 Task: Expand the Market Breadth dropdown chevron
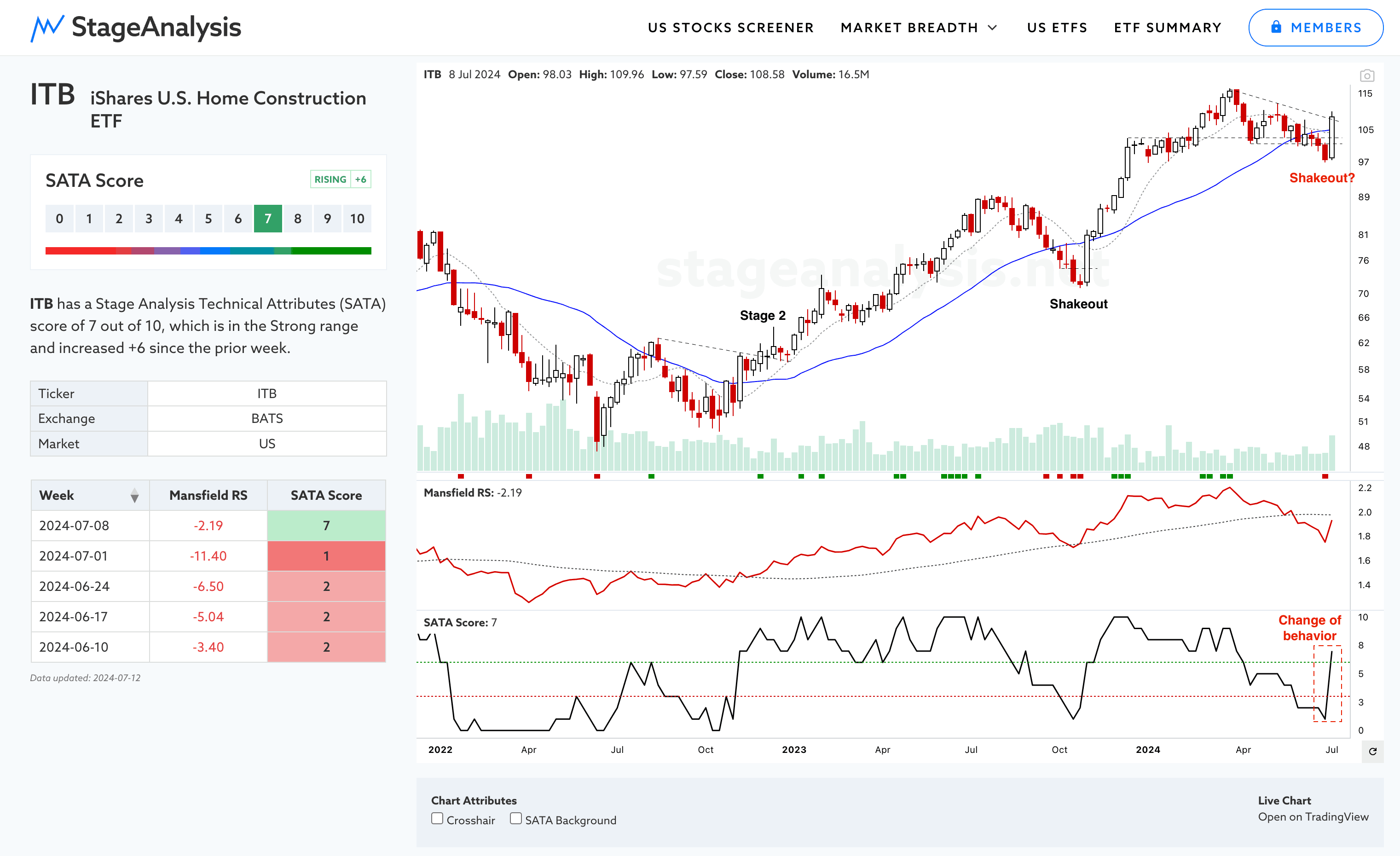(993, 28)
